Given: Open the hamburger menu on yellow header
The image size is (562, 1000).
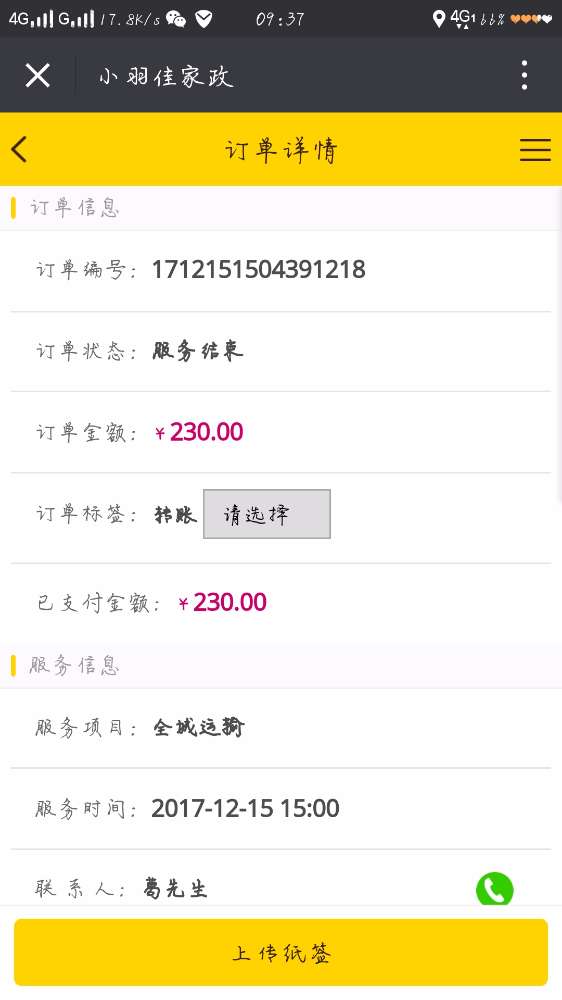Looking at the screenshot, I should (x=535, y=149).
